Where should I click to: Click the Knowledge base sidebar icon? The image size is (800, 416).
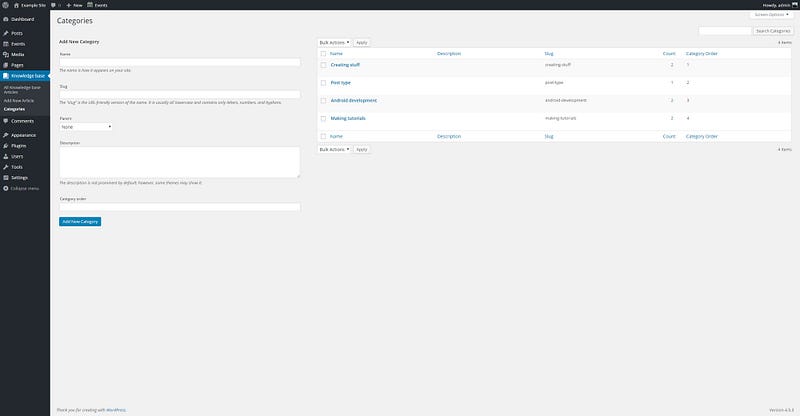6,76
